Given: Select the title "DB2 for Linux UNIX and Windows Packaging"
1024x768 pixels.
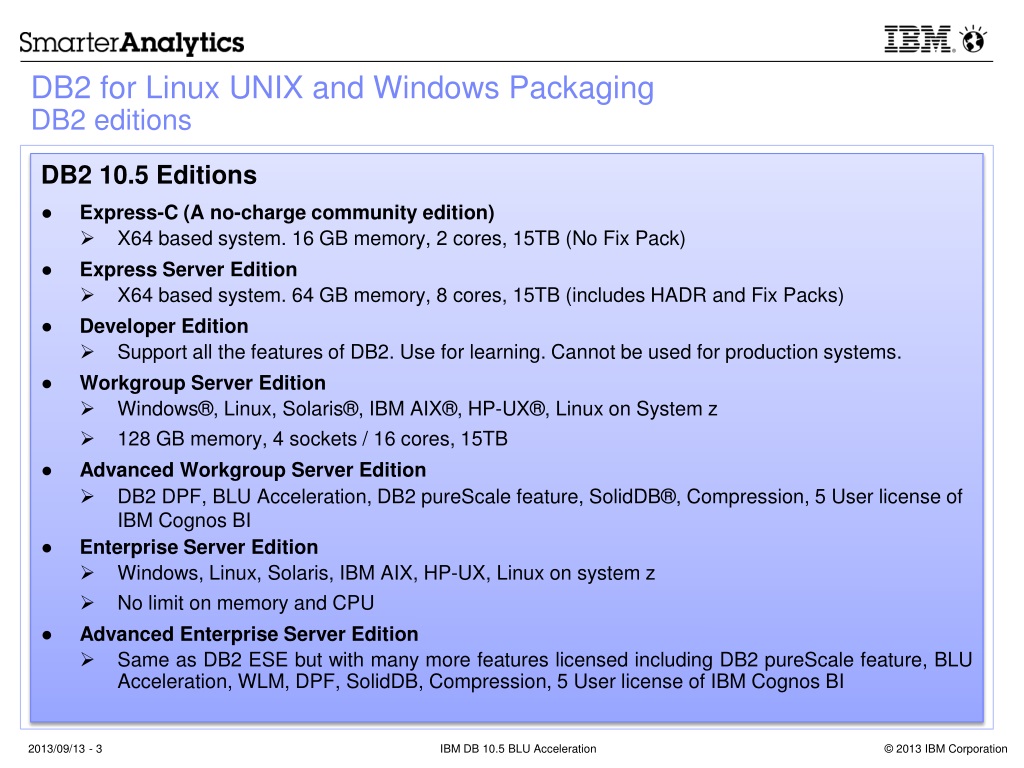Looking at the screenshot, I should pyautogui.click(x=343, y=89).
